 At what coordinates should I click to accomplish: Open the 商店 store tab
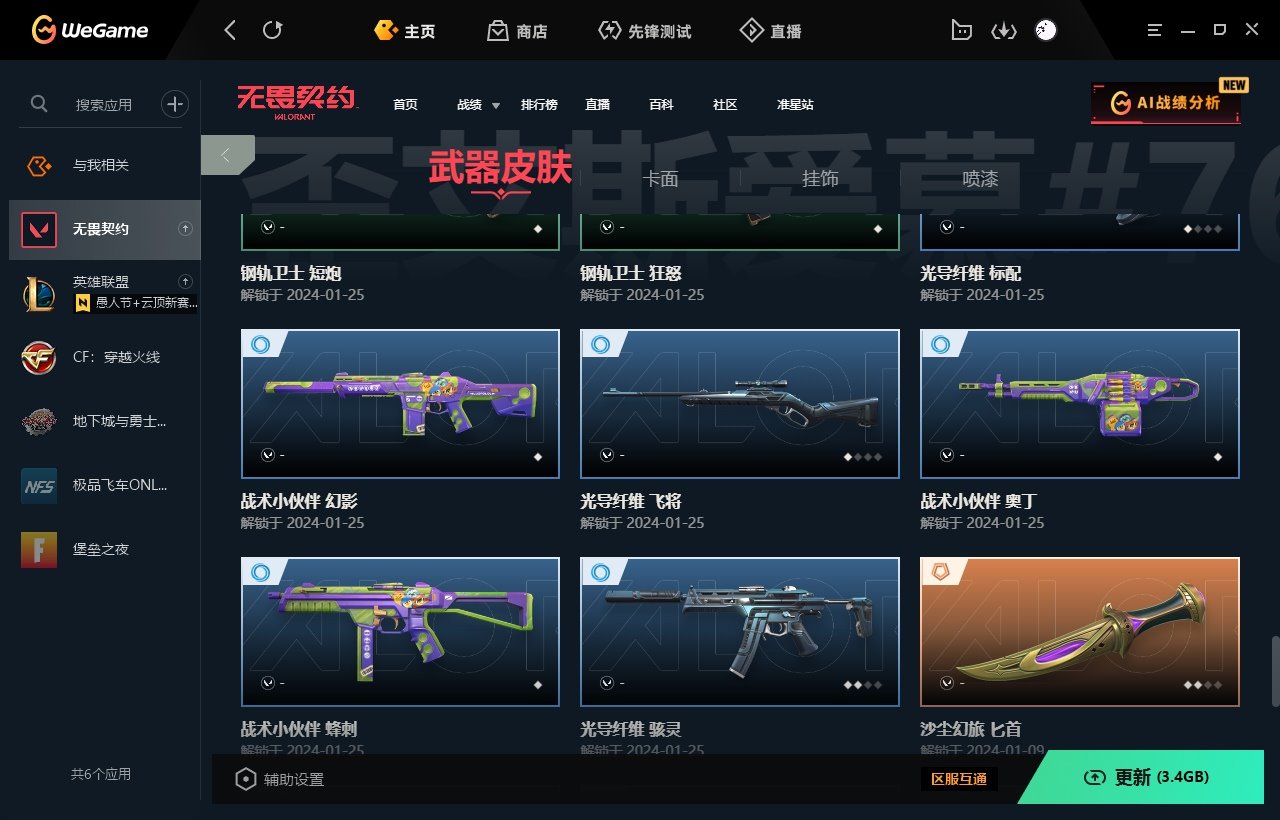tap(518, 31)
